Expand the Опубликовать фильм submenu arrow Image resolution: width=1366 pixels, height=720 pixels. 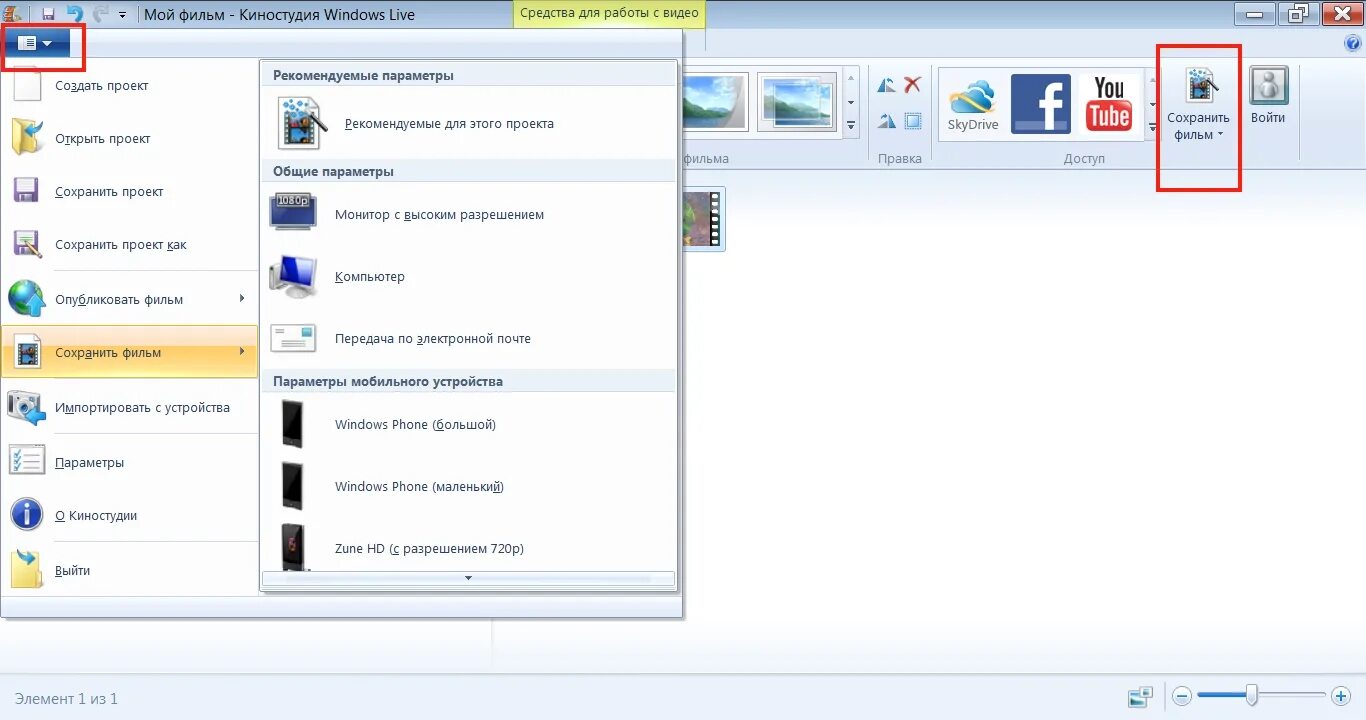(240, 298)
